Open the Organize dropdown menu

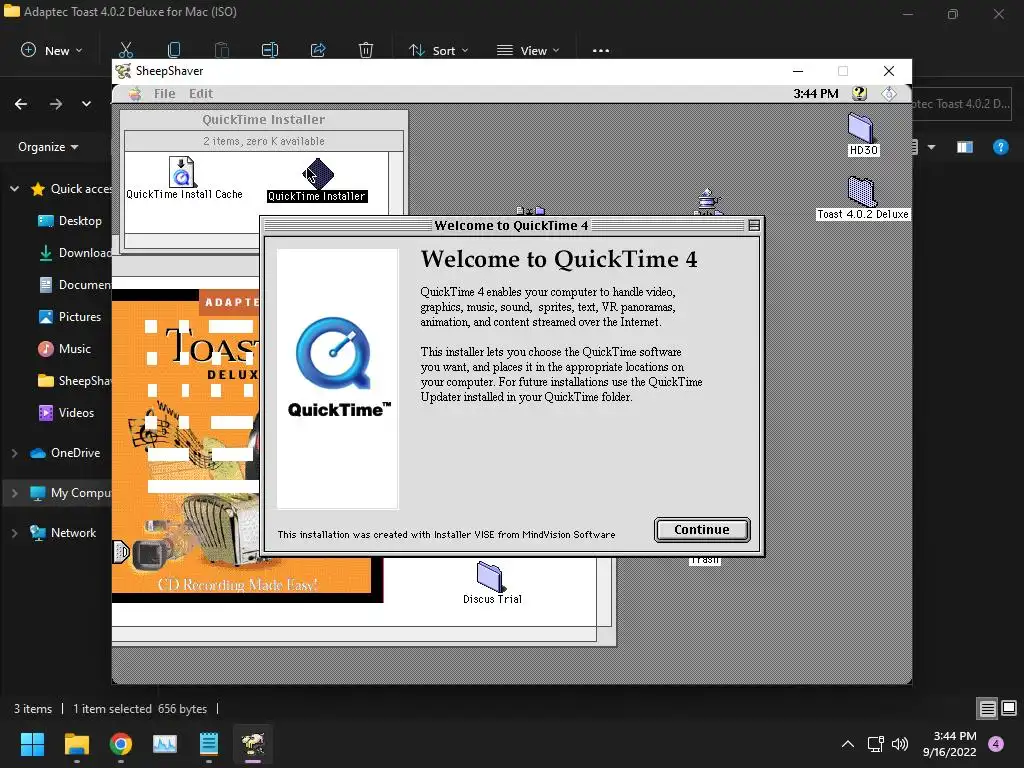click(x=48, y=147)
